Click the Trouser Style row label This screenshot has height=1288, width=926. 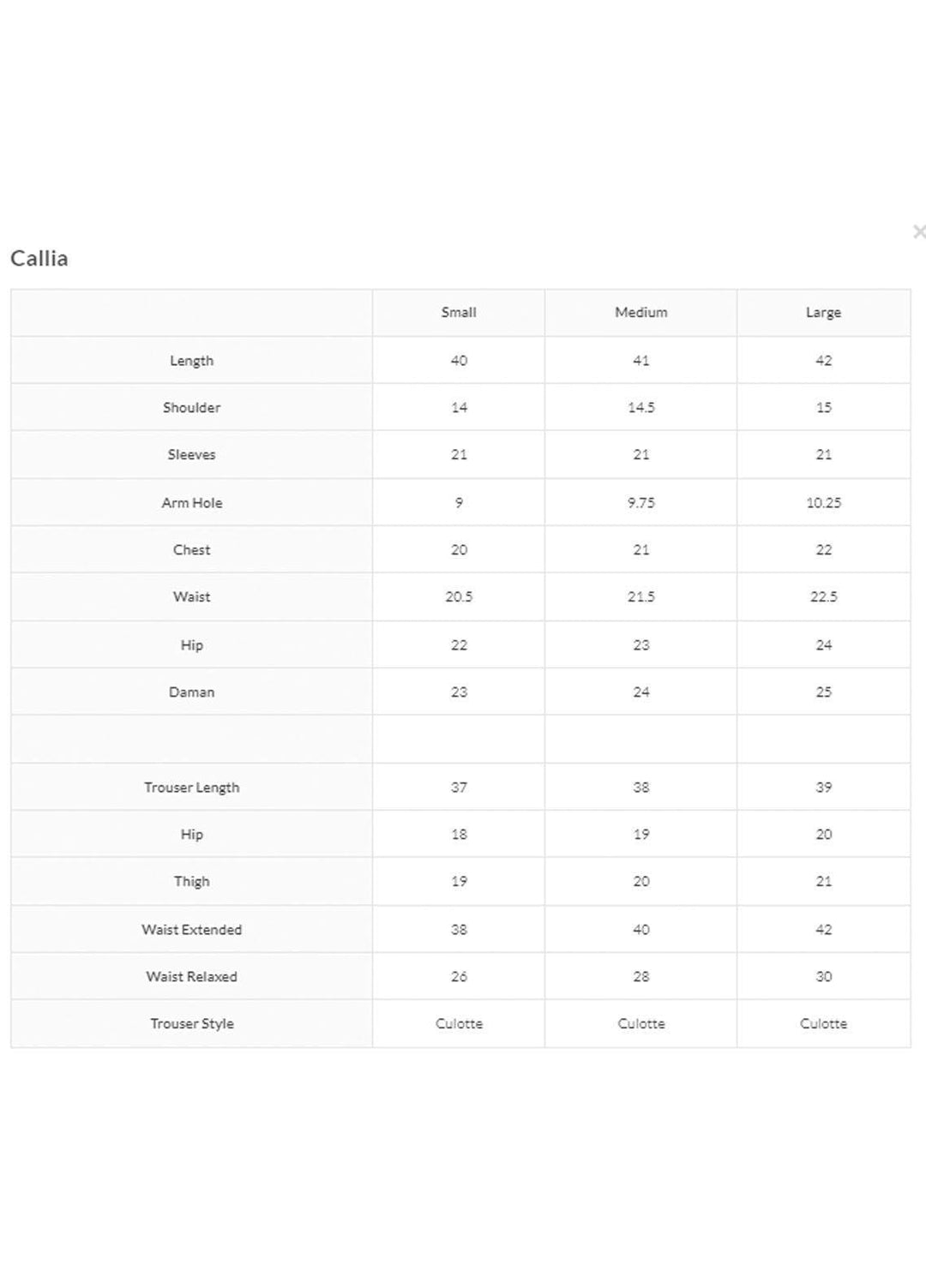[191, 1024]
